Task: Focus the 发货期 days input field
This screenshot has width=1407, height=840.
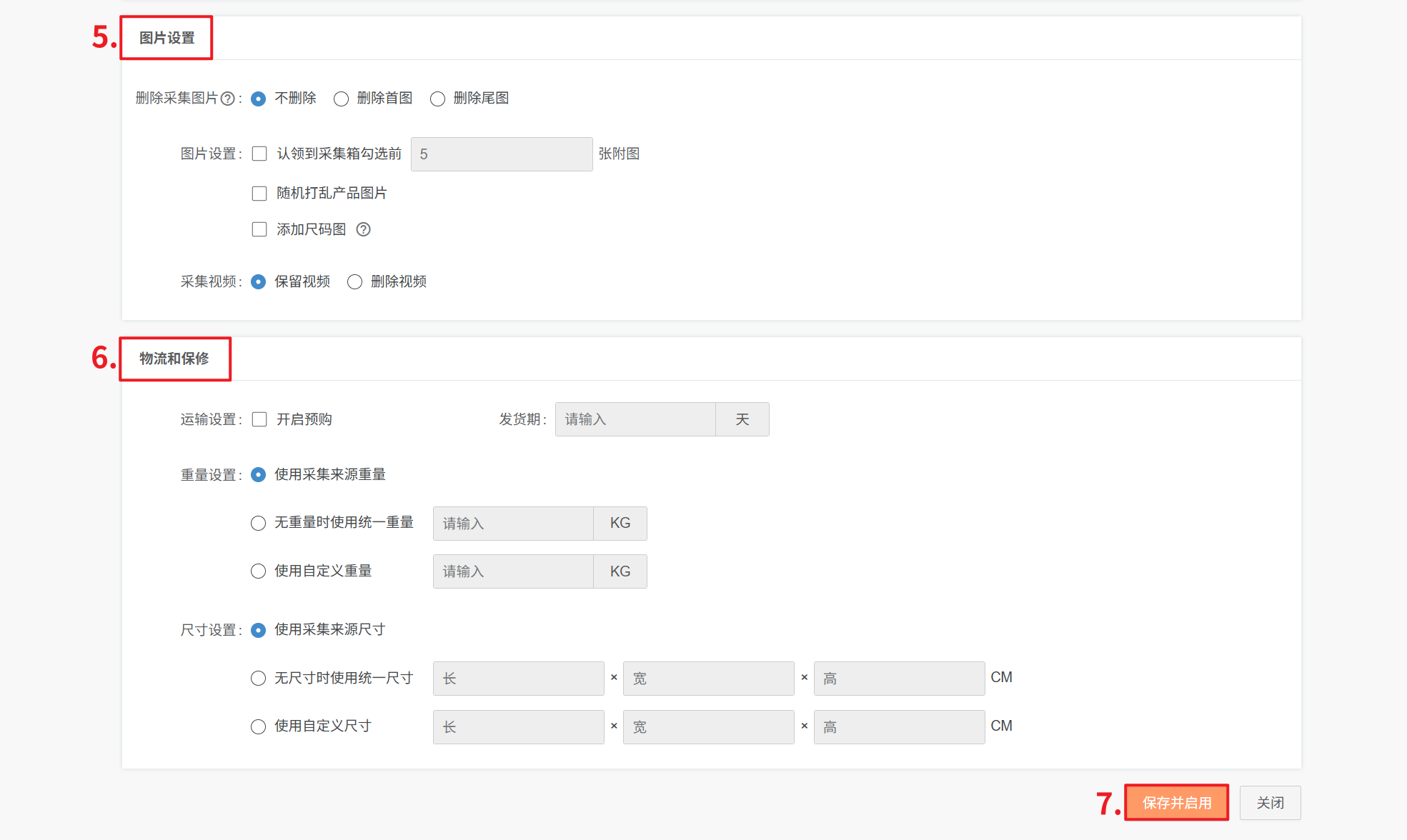Action: [x=635, y=419]
